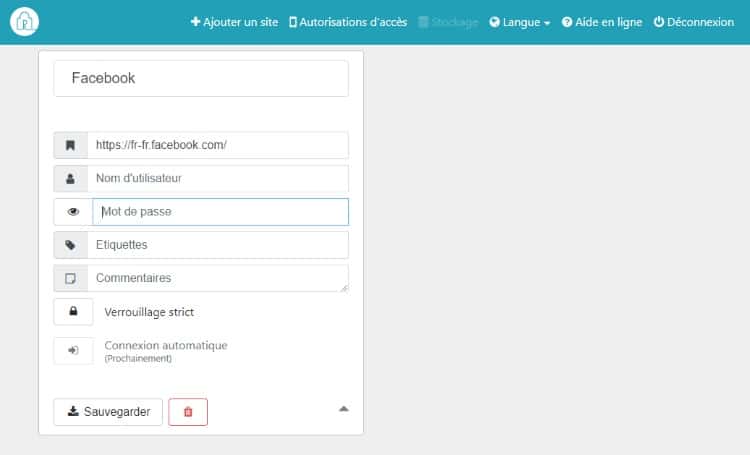The width and height of the screenshot is (750, 455).
Task: Open Aide en ligne
Action: point(602,22)
